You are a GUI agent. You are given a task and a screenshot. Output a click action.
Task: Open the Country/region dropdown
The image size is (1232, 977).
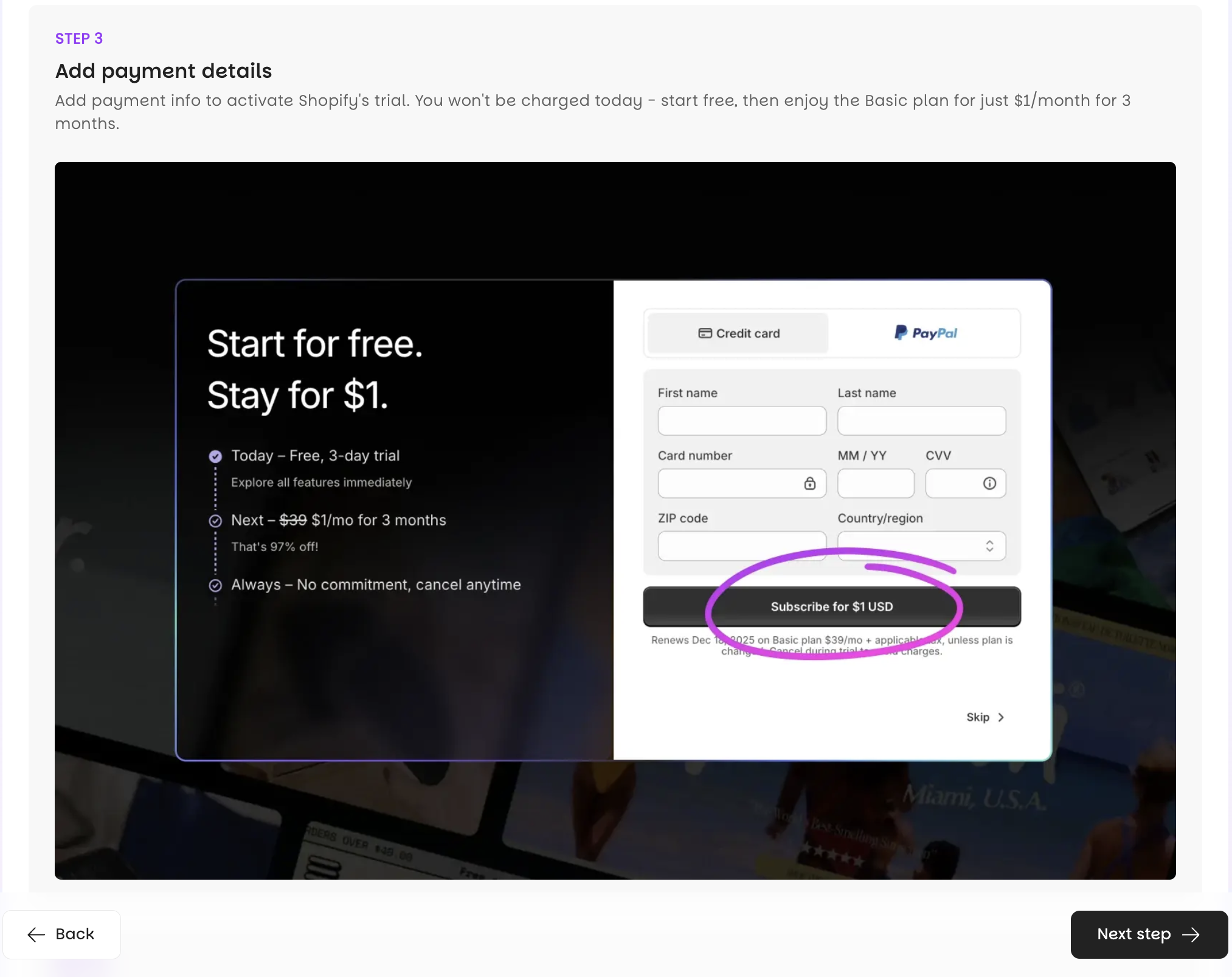pos(921,546)
